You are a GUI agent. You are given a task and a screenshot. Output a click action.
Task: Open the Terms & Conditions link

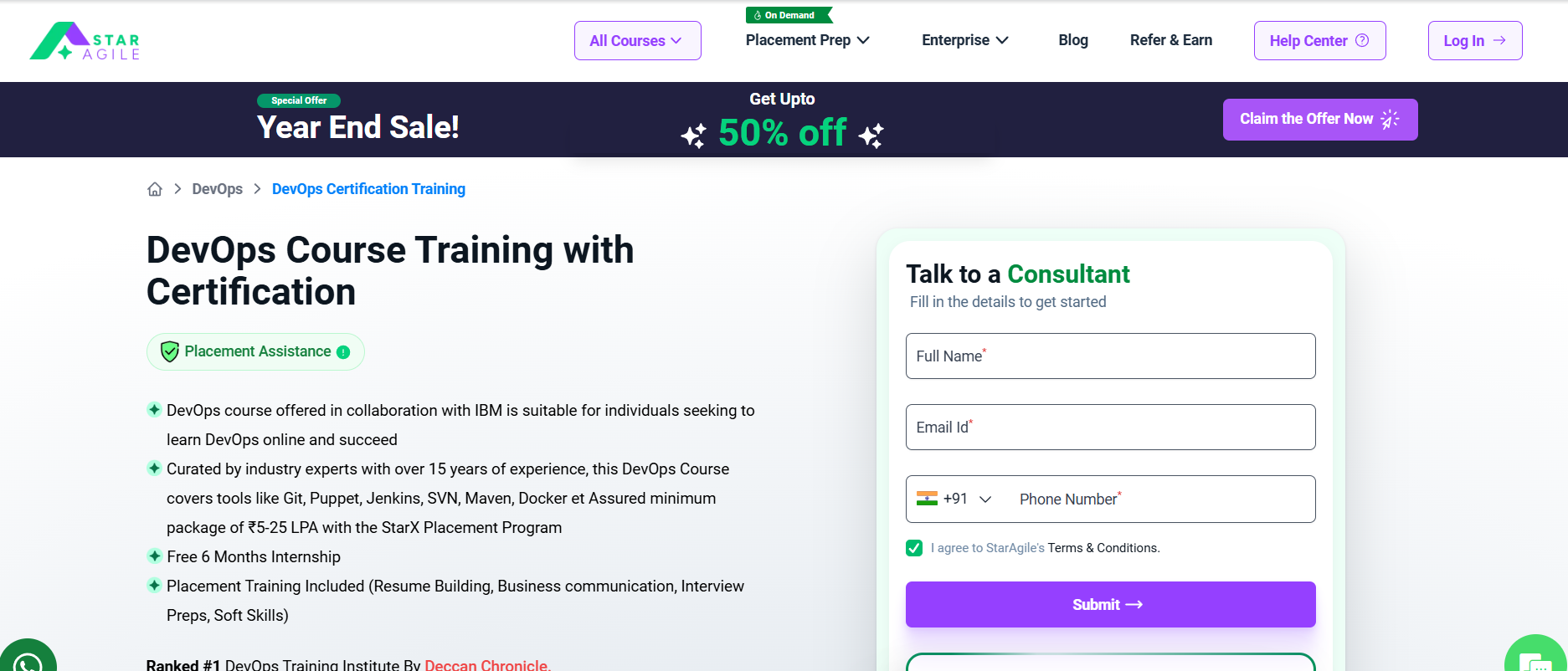point(1103,548)
